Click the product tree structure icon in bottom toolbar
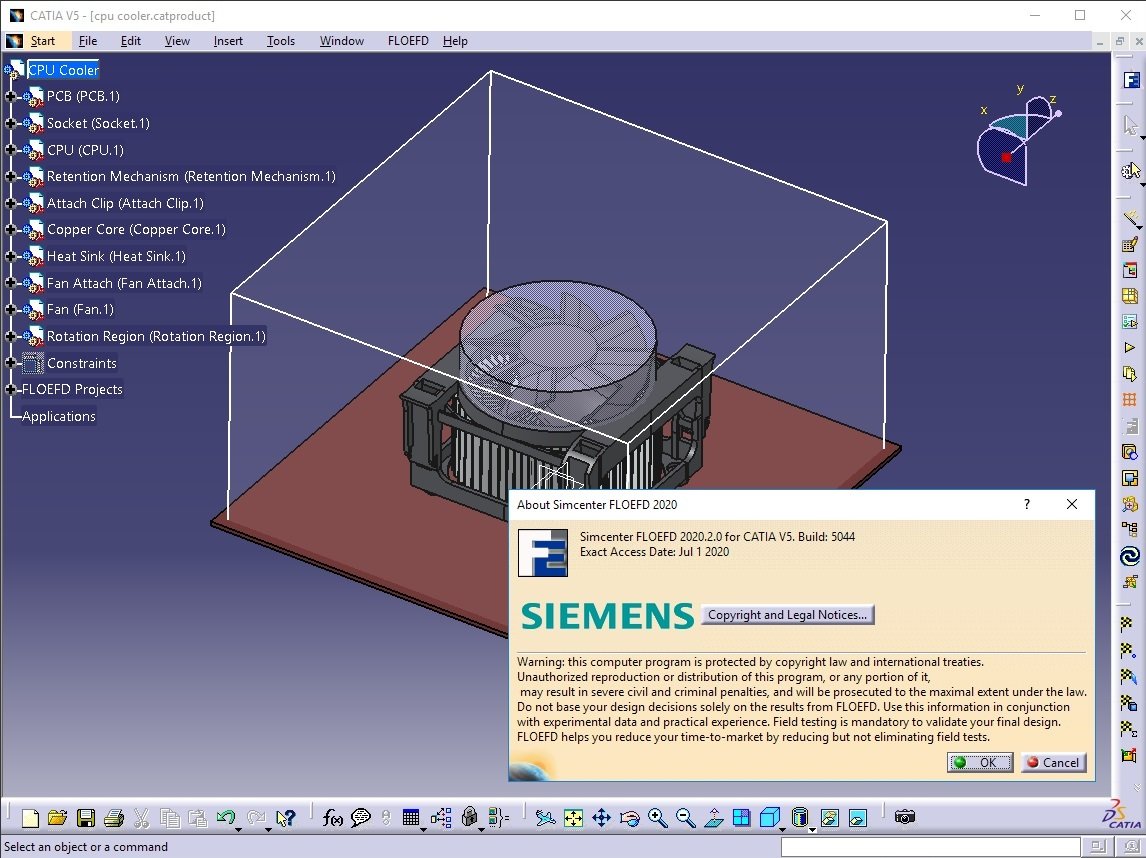 pos(441,818)
